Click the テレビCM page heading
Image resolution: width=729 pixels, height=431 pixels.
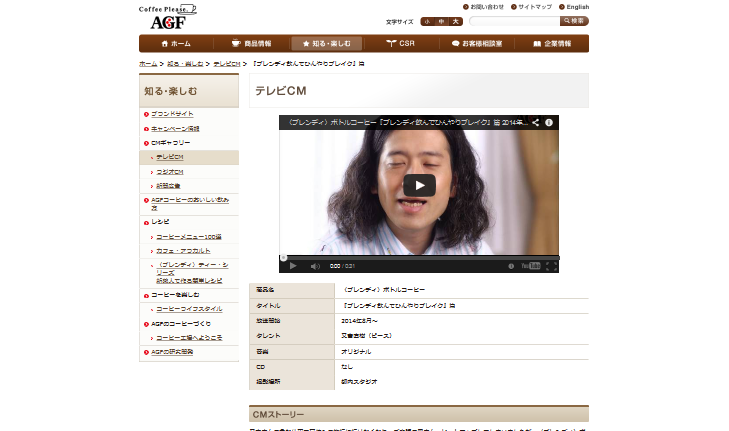(x=281, y=91)
